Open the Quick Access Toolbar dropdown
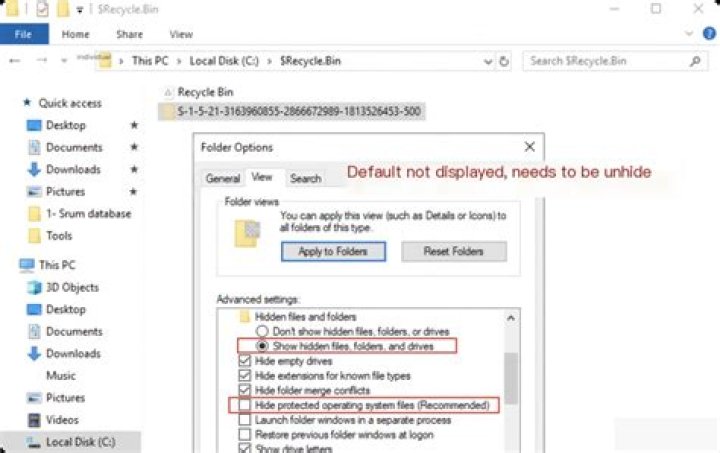Viewport: 720px width, 453px height. [x=79, y=9]
